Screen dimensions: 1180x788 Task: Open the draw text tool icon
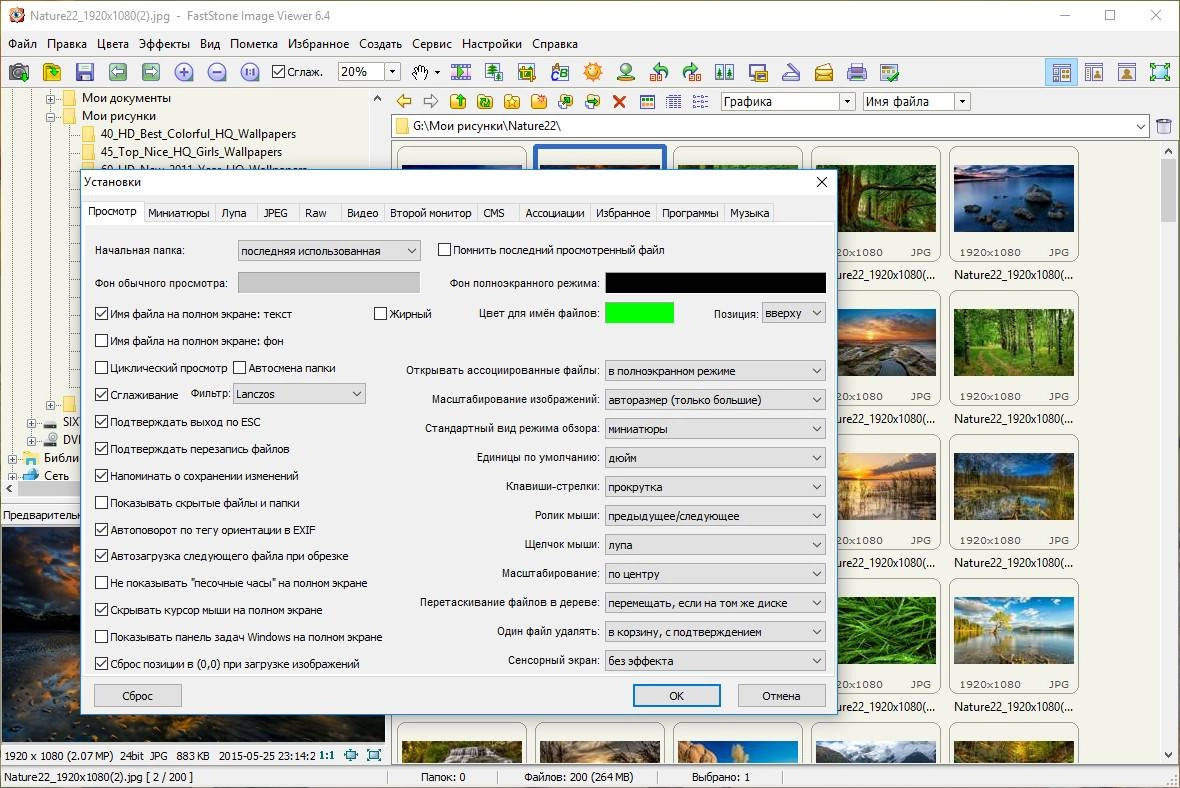(560, 72)
